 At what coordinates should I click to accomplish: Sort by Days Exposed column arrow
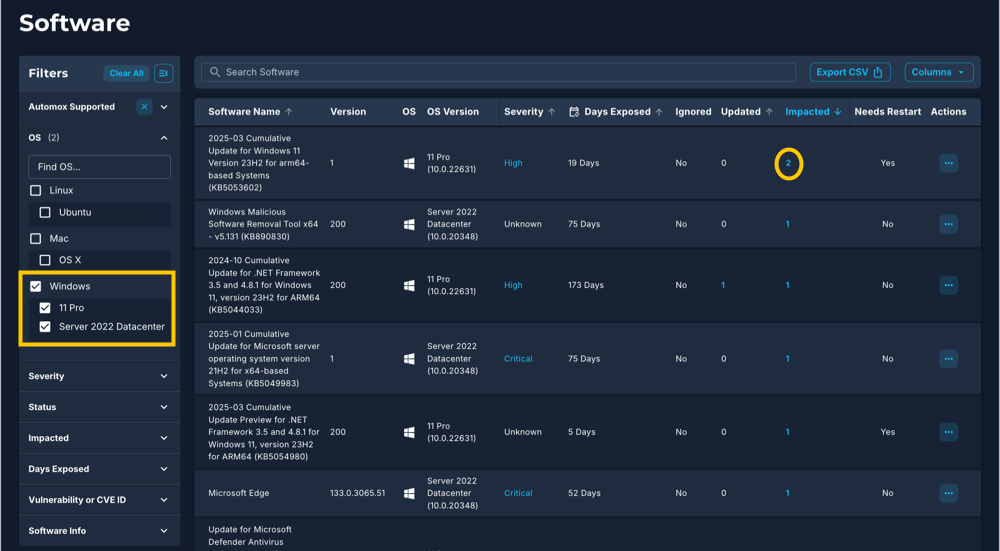tap(659, 112)
